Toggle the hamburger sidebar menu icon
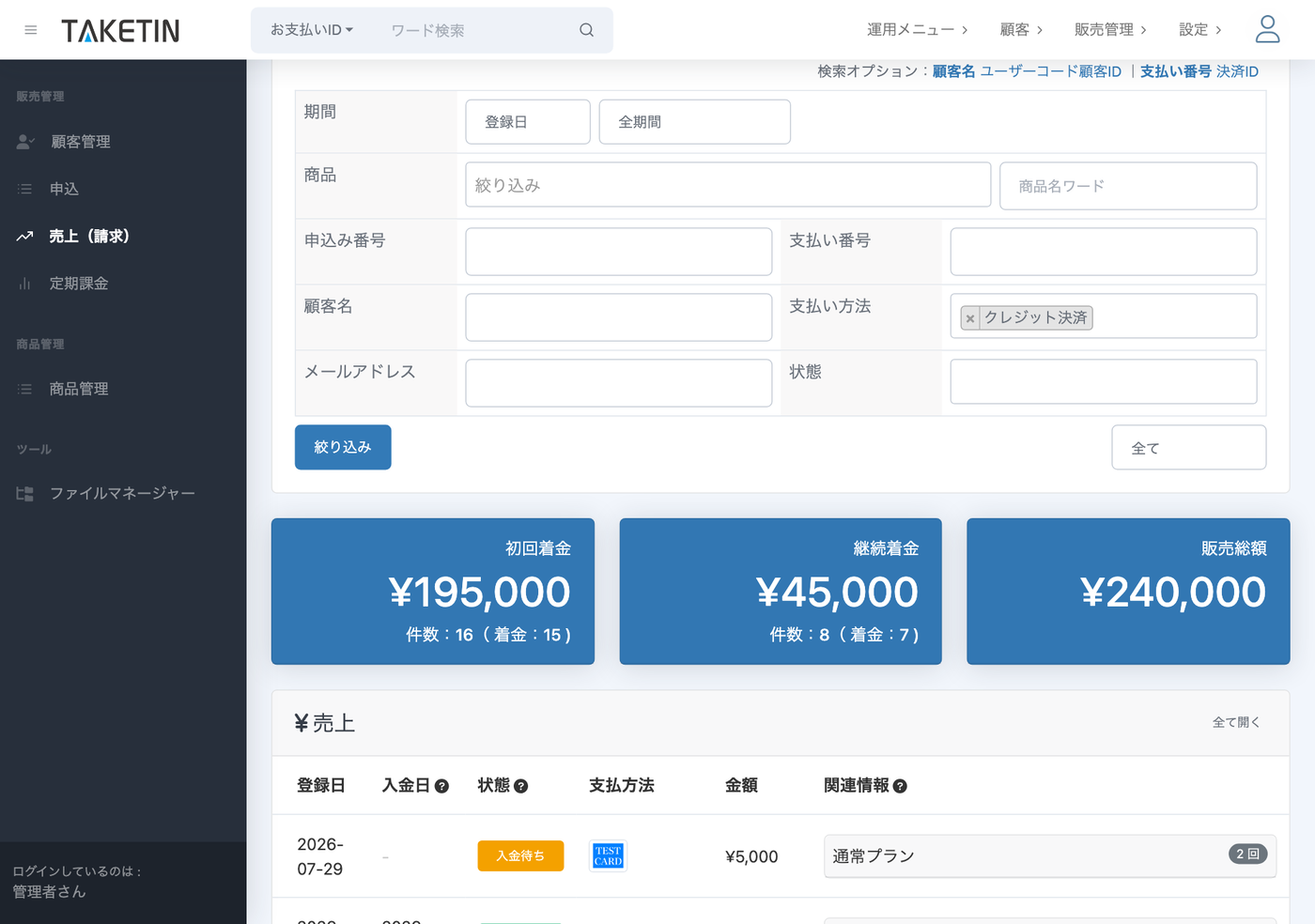Image resolution: width=1315 pixels, height=924 pixels. point(31,30)
